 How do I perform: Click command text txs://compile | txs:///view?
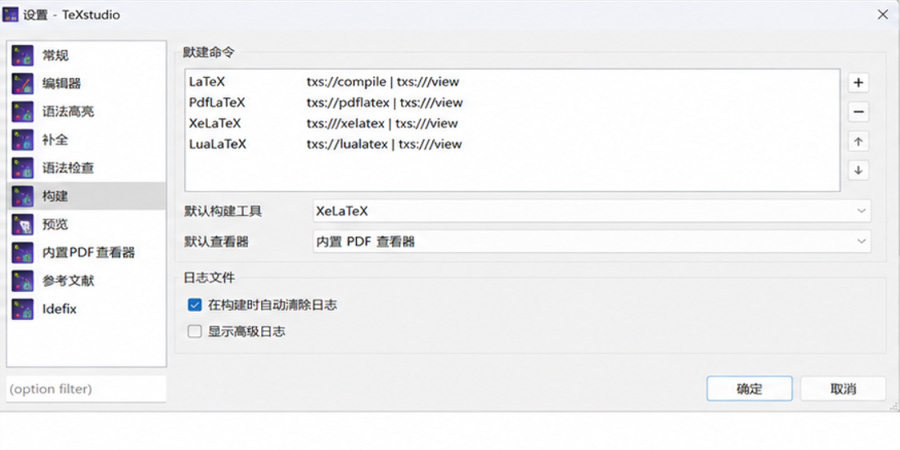tap(383, 82)
